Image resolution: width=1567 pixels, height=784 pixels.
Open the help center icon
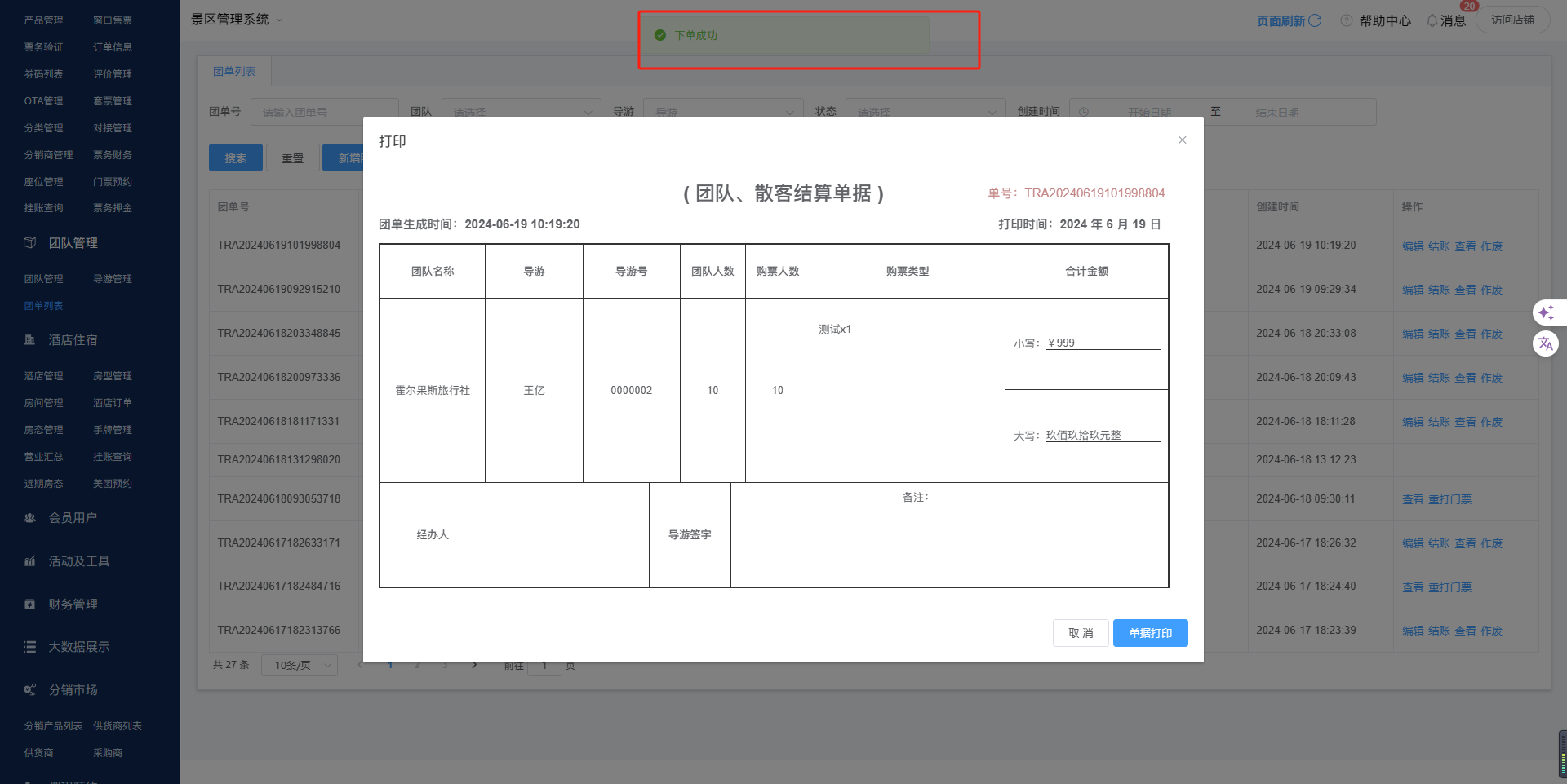pyautogui.click(x=1347, y=20)
